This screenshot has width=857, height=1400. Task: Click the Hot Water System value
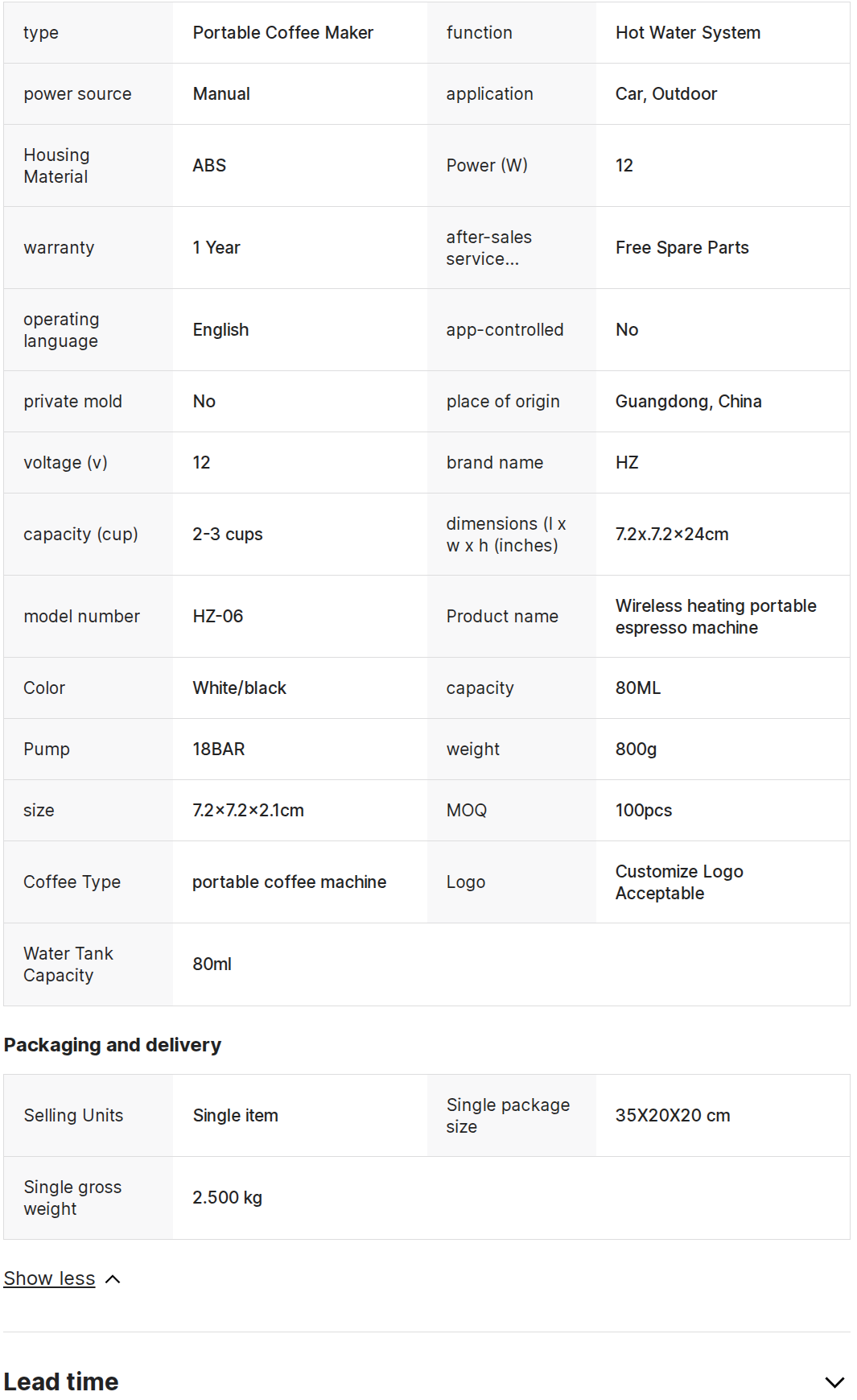point(687,33)
